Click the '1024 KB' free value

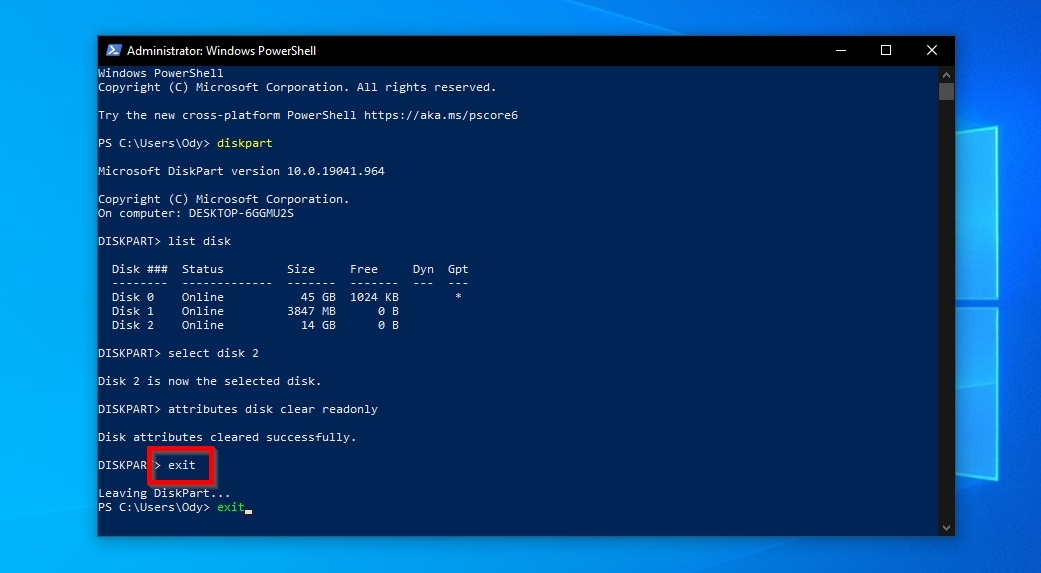[374, 297]
